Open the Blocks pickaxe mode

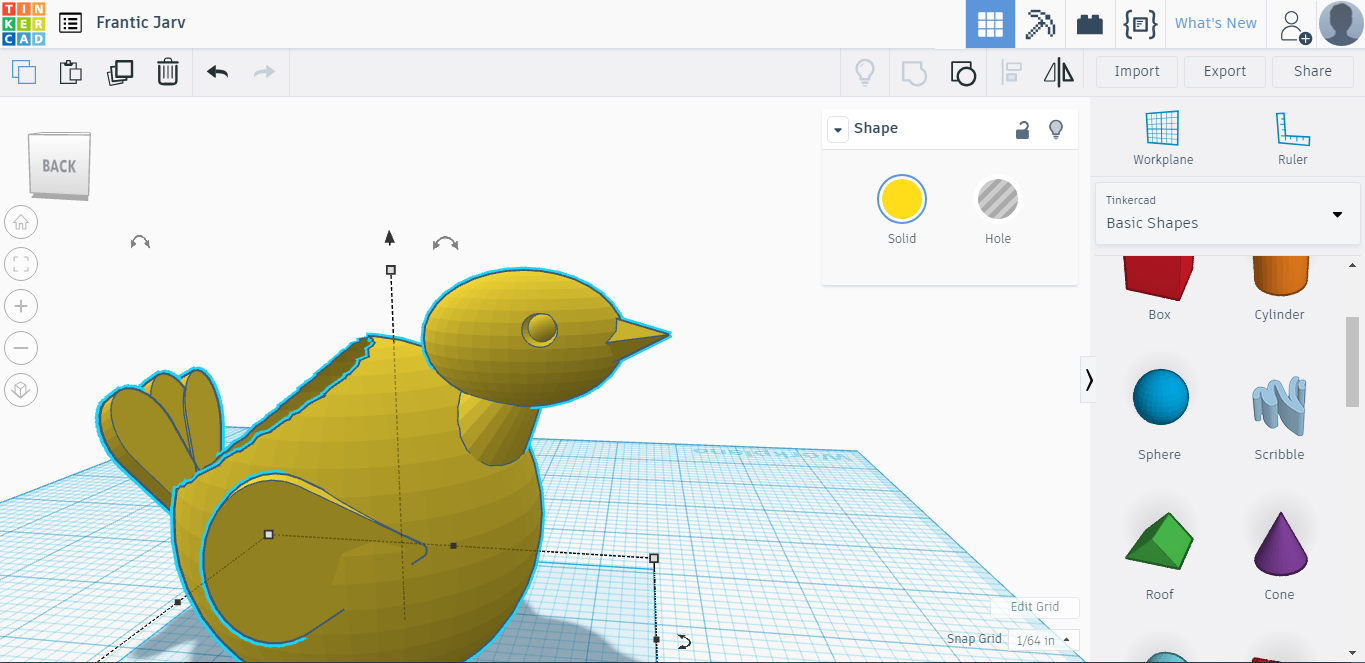tap(1040, 24)
